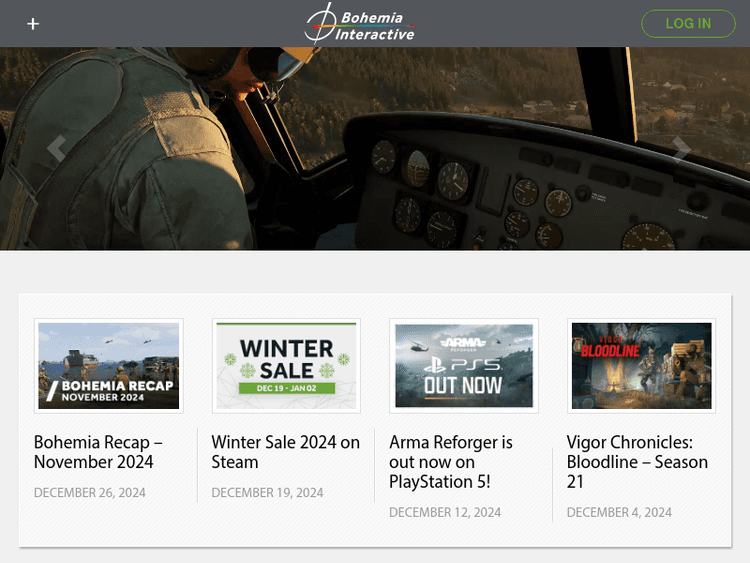Viewport: 750px width, 563px height.
Task: Open the Winter Sale thumbnail image
Action: 286,366
